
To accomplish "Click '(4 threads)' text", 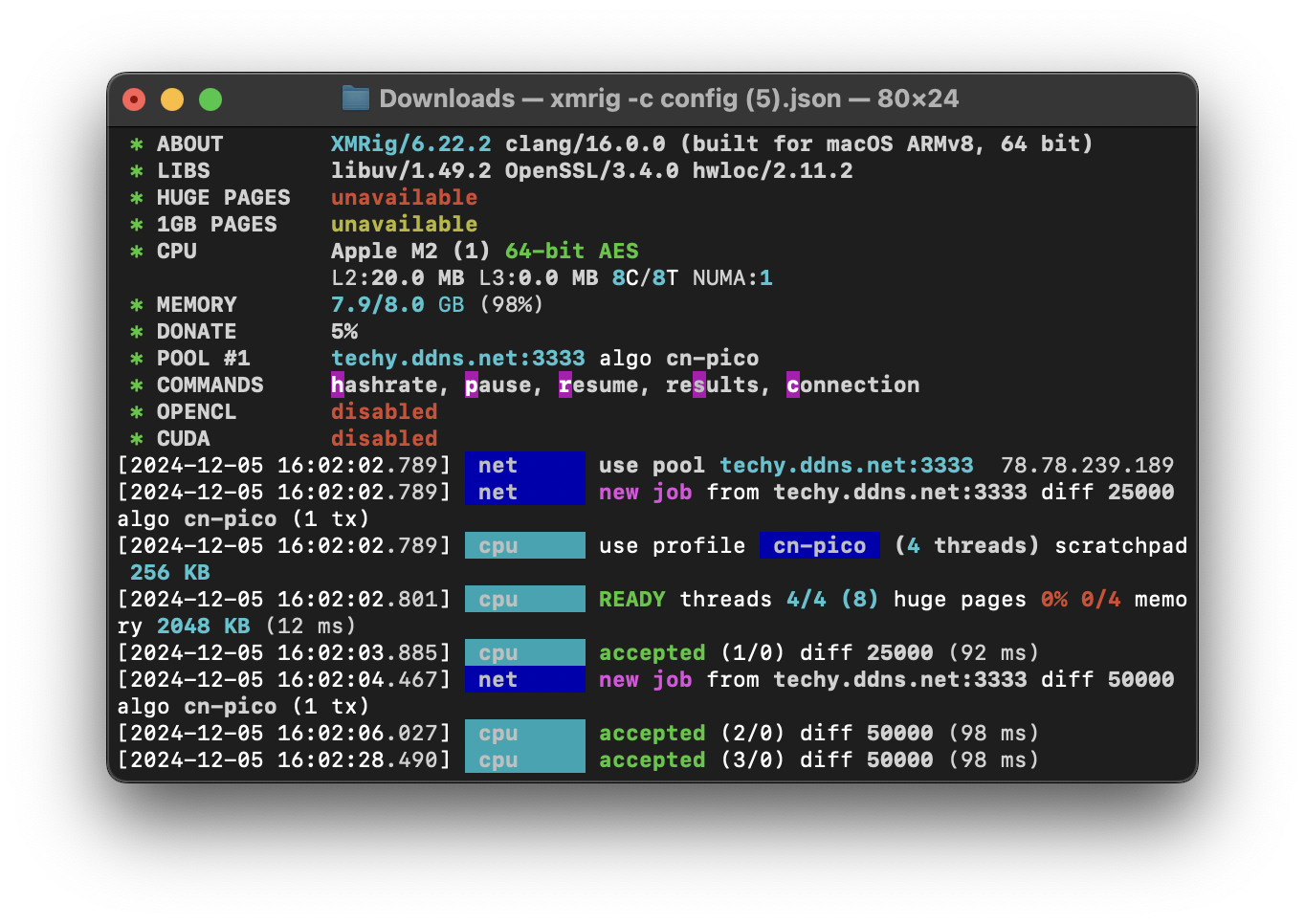I will tap(967, 545).
